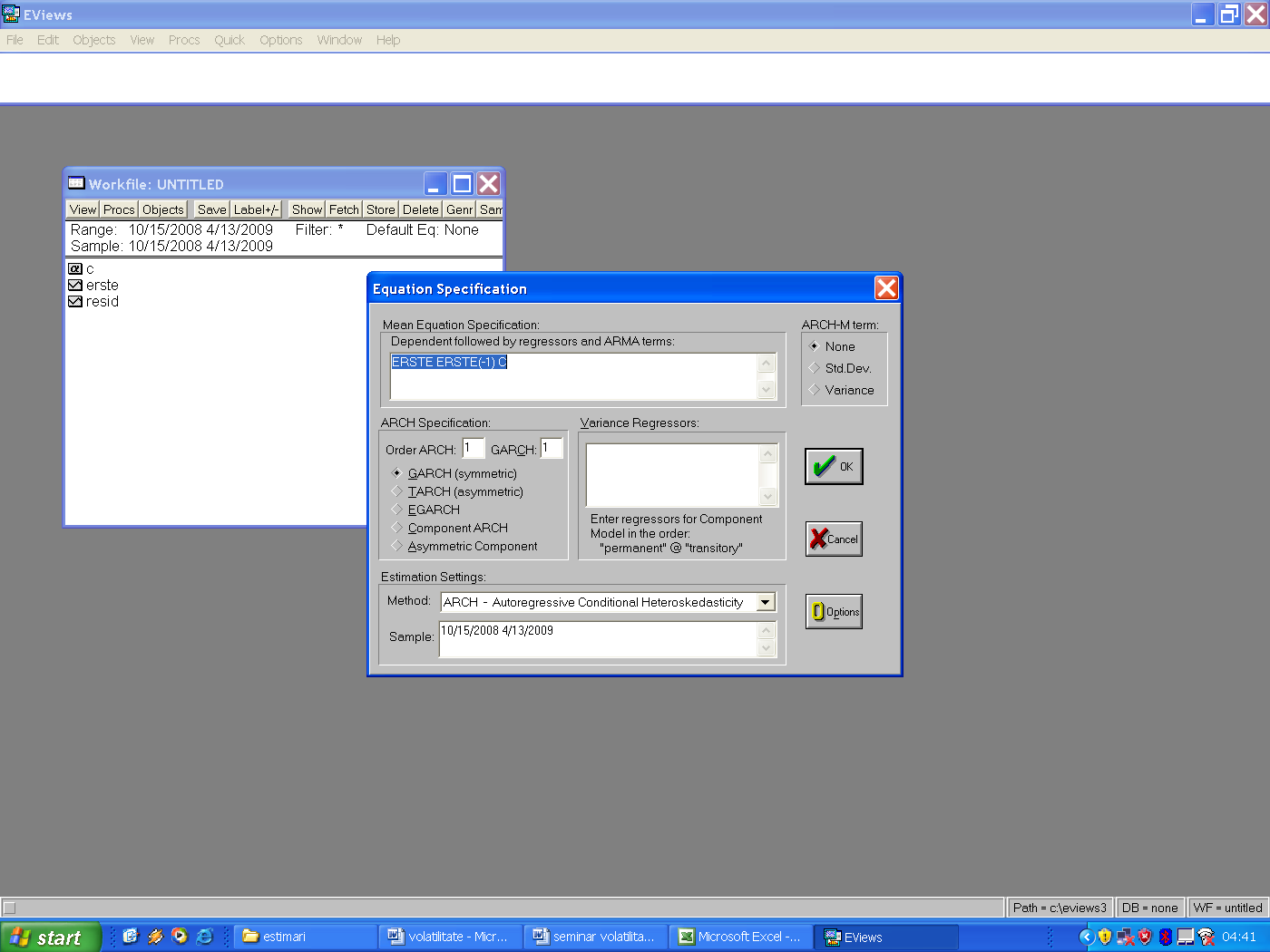Click the EViews application title icon

click(x=11, y=14)
